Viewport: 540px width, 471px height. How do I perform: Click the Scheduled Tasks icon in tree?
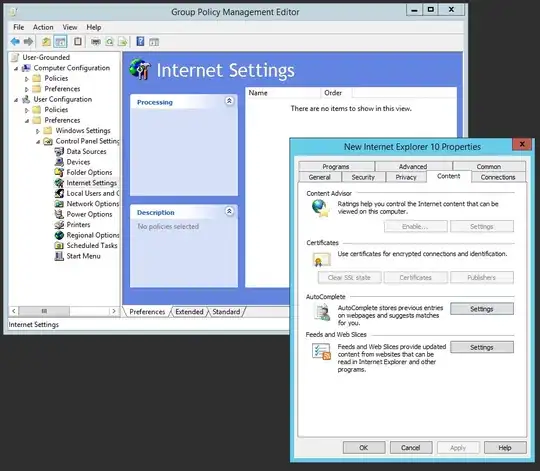tap(59, 245)
